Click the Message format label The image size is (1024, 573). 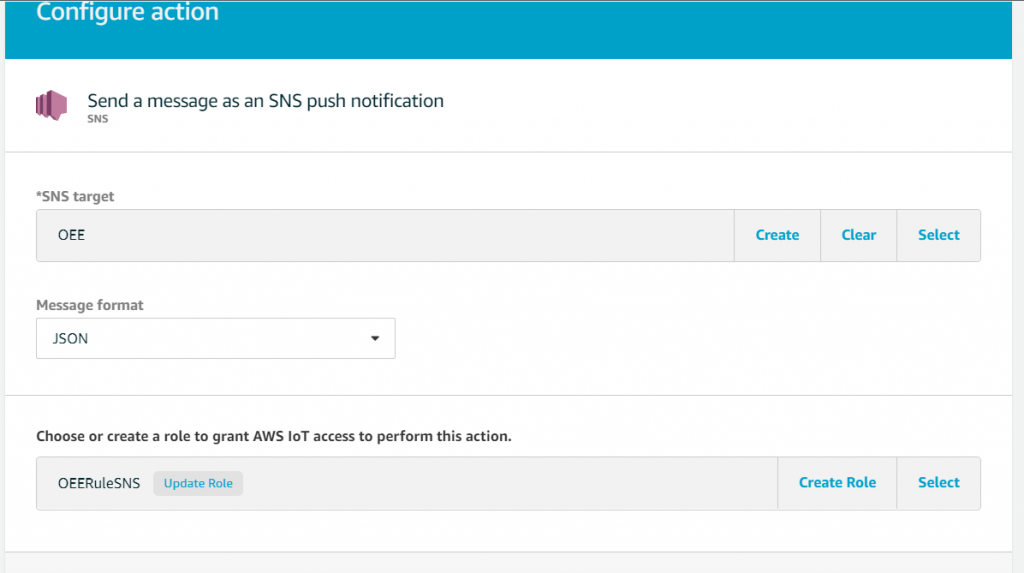click(x=89, y=305)
